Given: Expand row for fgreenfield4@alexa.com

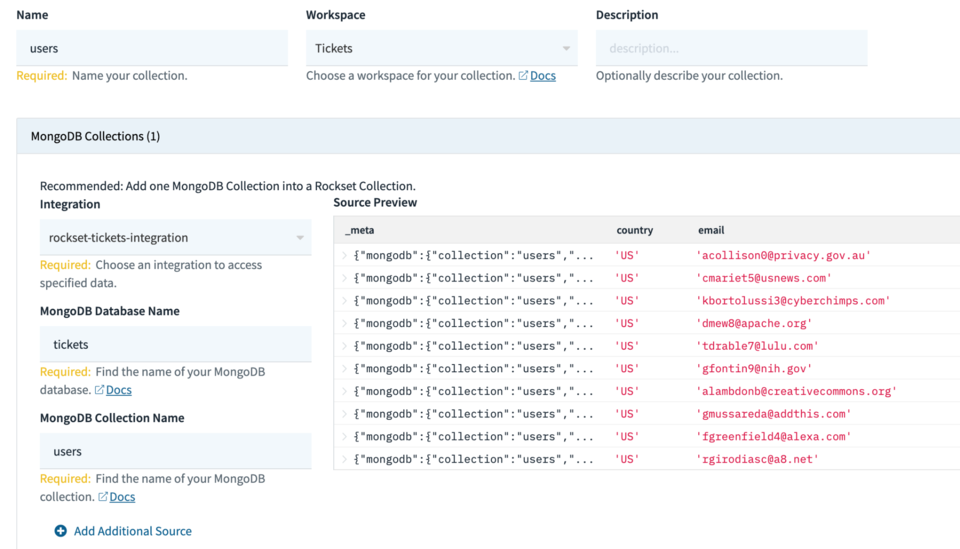Looking at the screenshot, I should pos(344,436).
